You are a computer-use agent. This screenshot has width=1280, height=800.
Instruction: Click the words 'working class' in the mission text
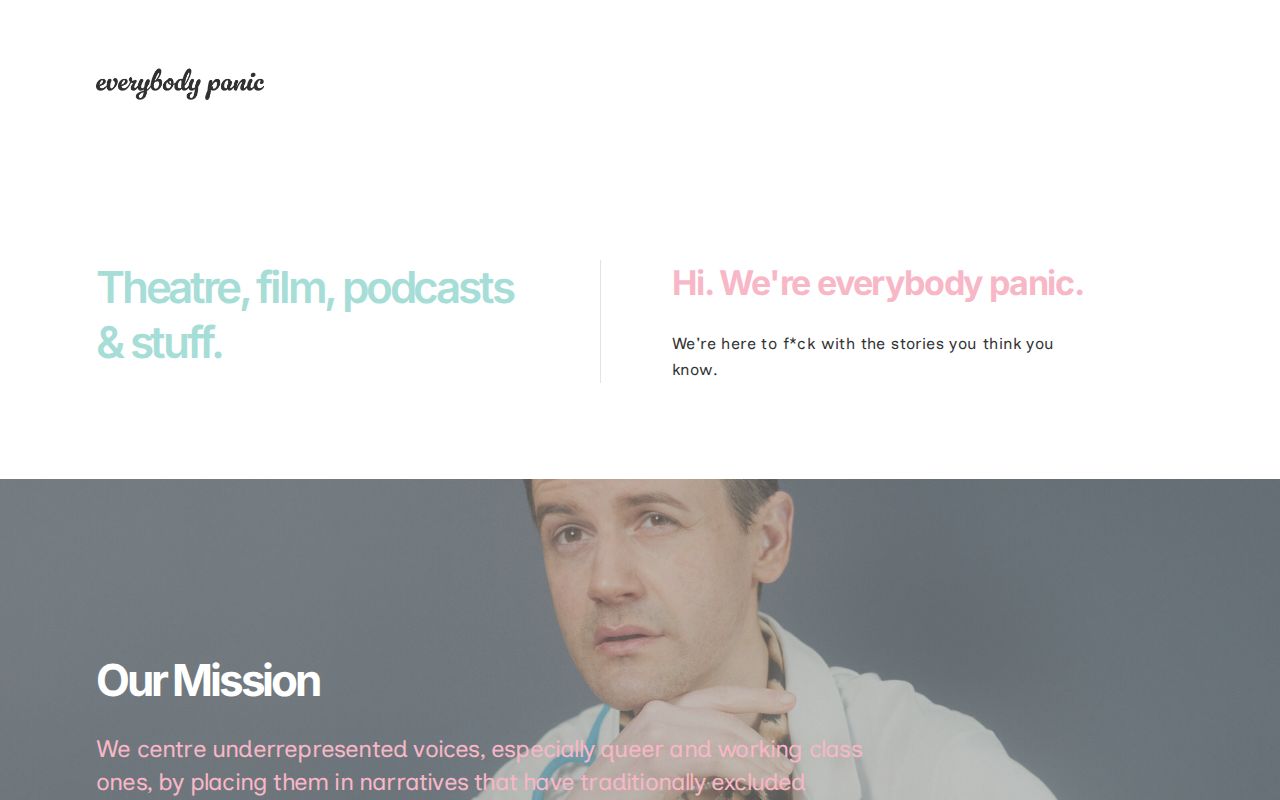790,749
